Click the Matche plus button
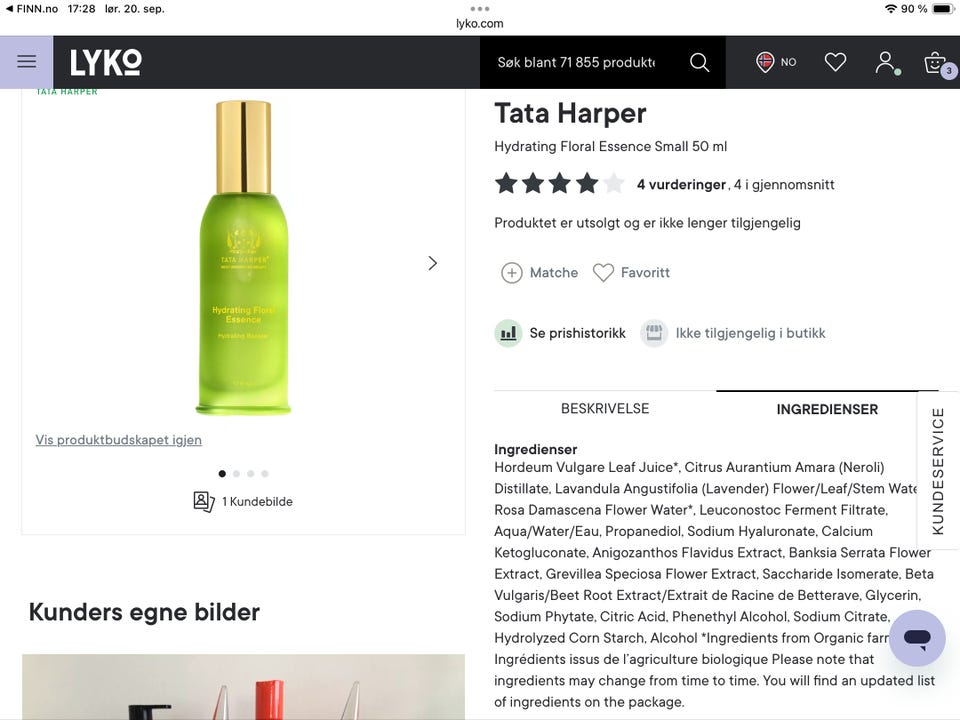960x720 pixels. pyautogui.click(x=539, y=272)
